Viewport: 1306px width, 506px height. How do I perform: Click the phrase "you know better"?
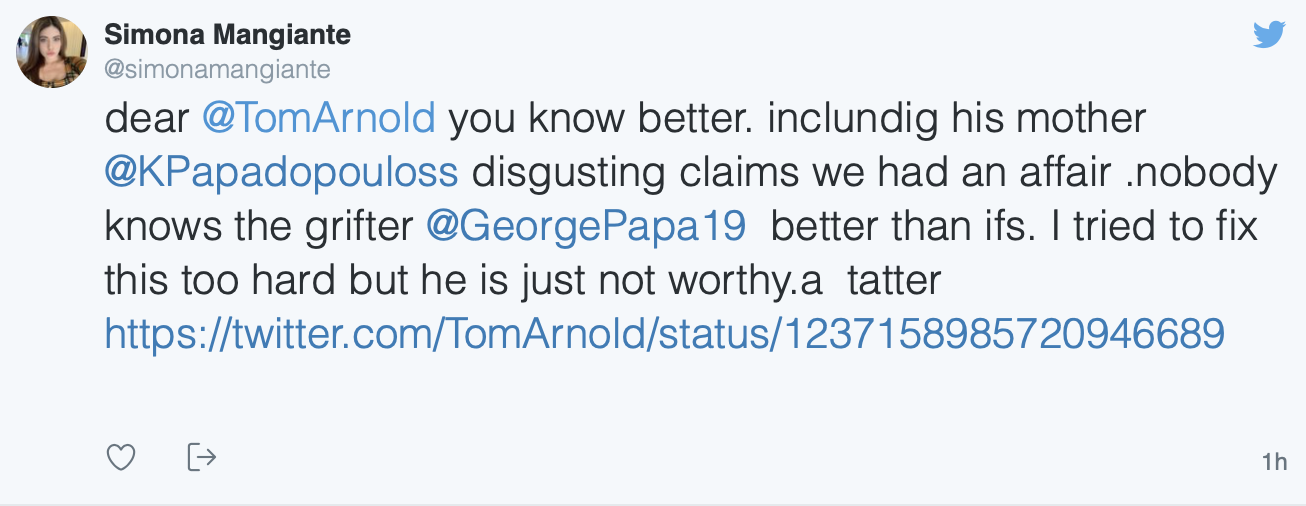pos(571,120)
